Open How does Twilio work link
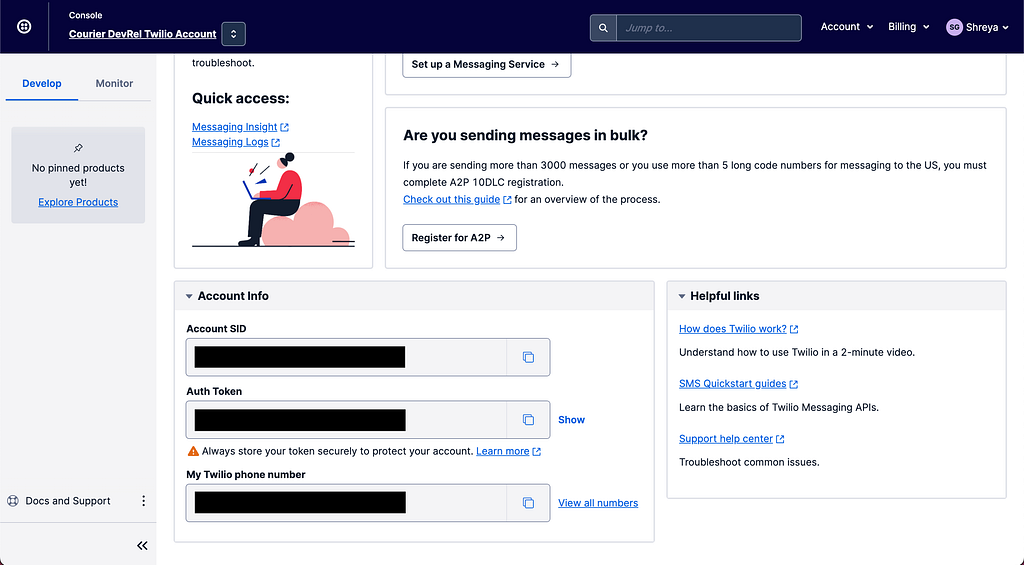The image size is (1024, 565). point(733,329)
